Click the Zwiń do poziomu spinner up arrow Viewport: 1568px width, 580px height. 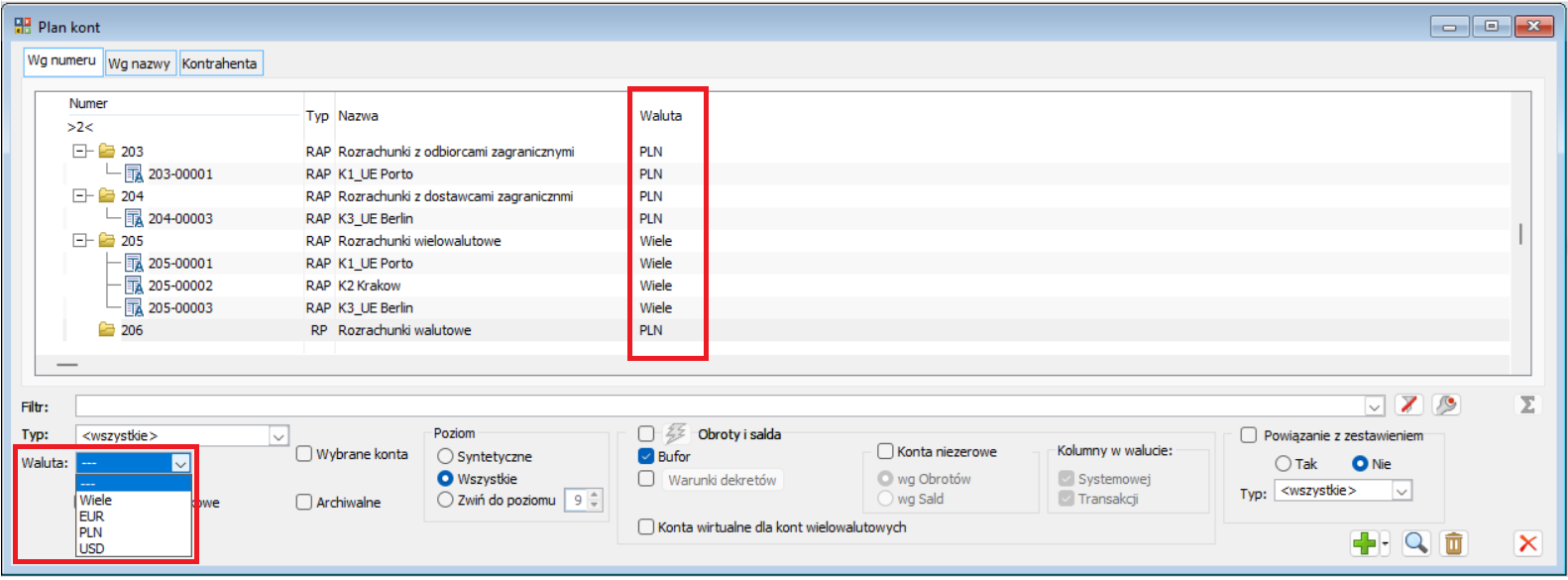pos(595,495)
